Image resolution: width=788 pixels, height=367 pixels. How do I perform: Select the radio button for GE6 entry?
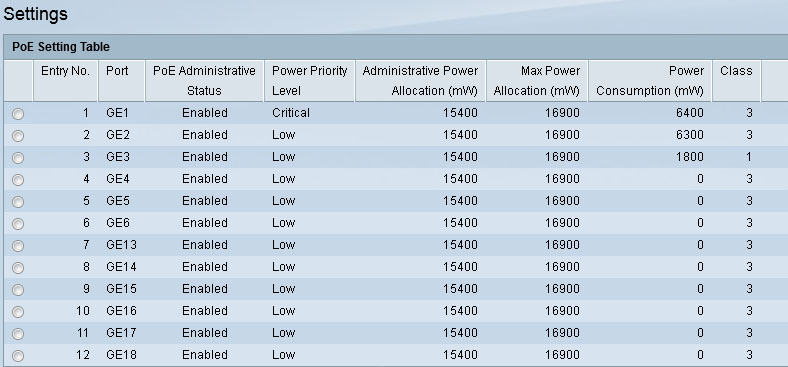pos(18,224)
